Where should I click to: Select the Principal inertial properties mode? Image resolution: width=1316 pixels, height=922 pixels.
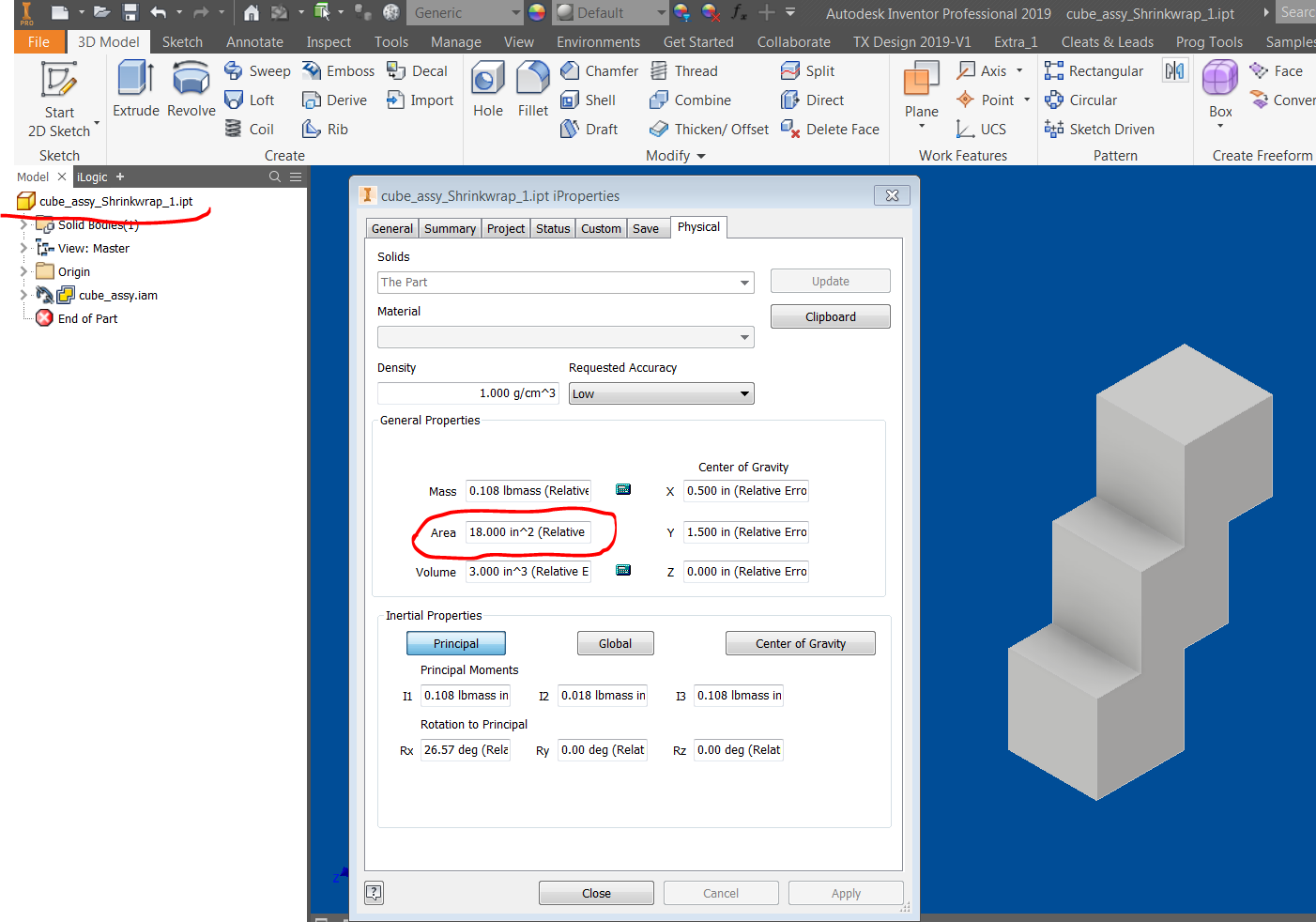455,643
